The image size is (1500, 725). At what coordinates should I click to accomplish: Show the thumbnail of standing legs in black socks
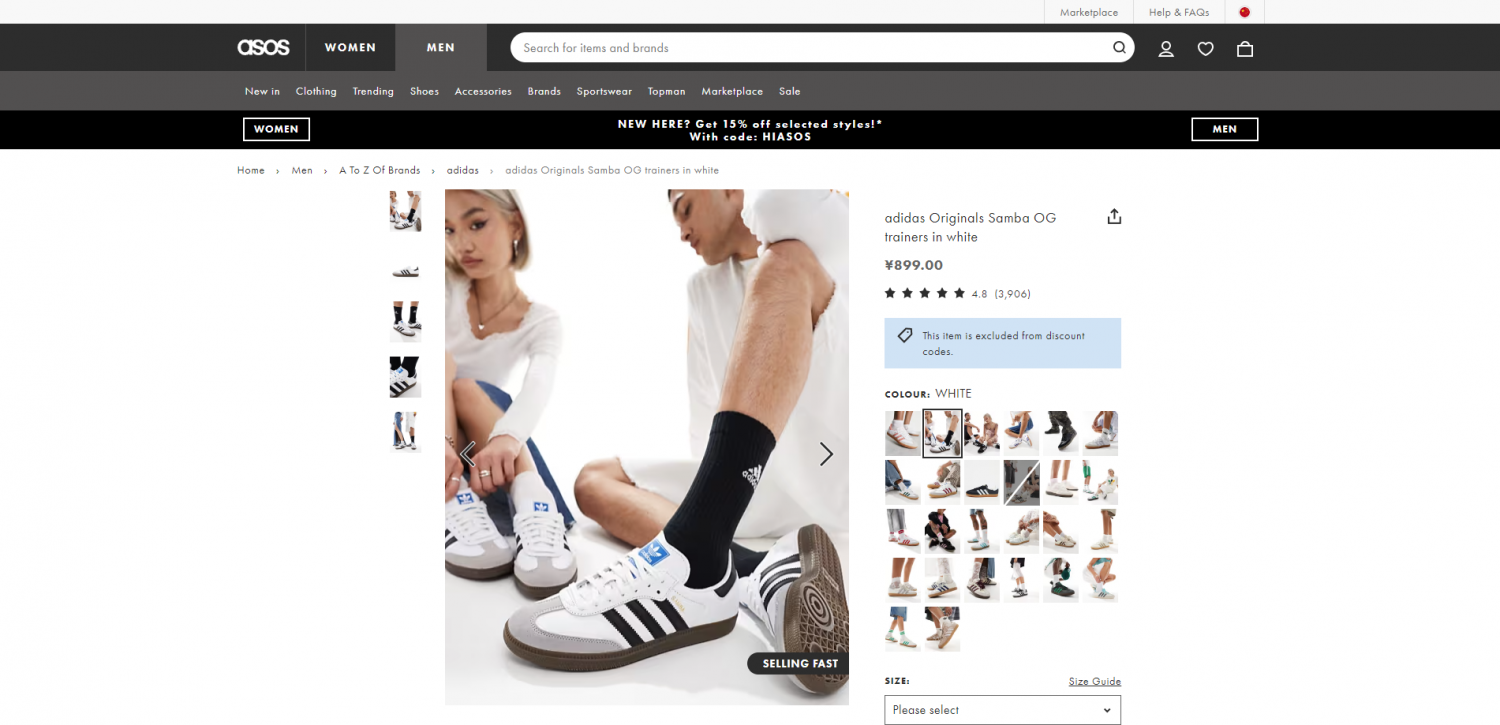tap(405, 321)
